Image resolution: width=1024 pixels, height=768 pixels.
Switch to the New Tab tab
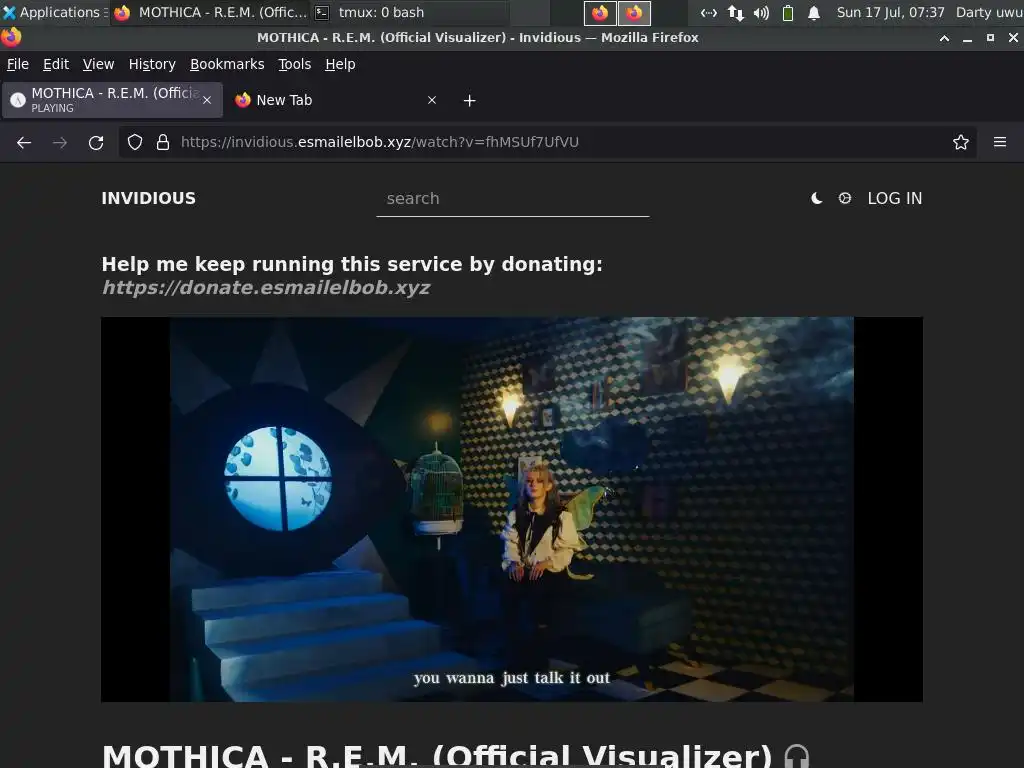[x=336, y=100]
